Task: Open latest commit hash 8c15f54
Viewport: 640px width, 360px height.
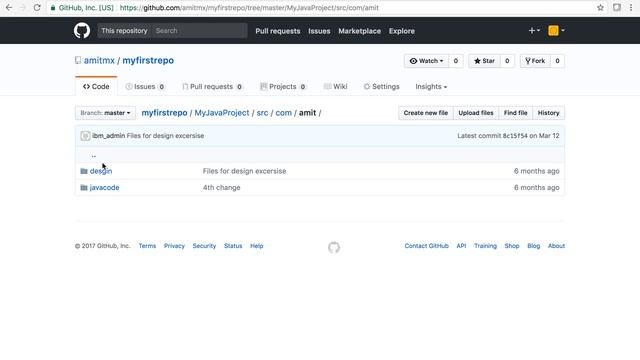Action: pos(515,136)
